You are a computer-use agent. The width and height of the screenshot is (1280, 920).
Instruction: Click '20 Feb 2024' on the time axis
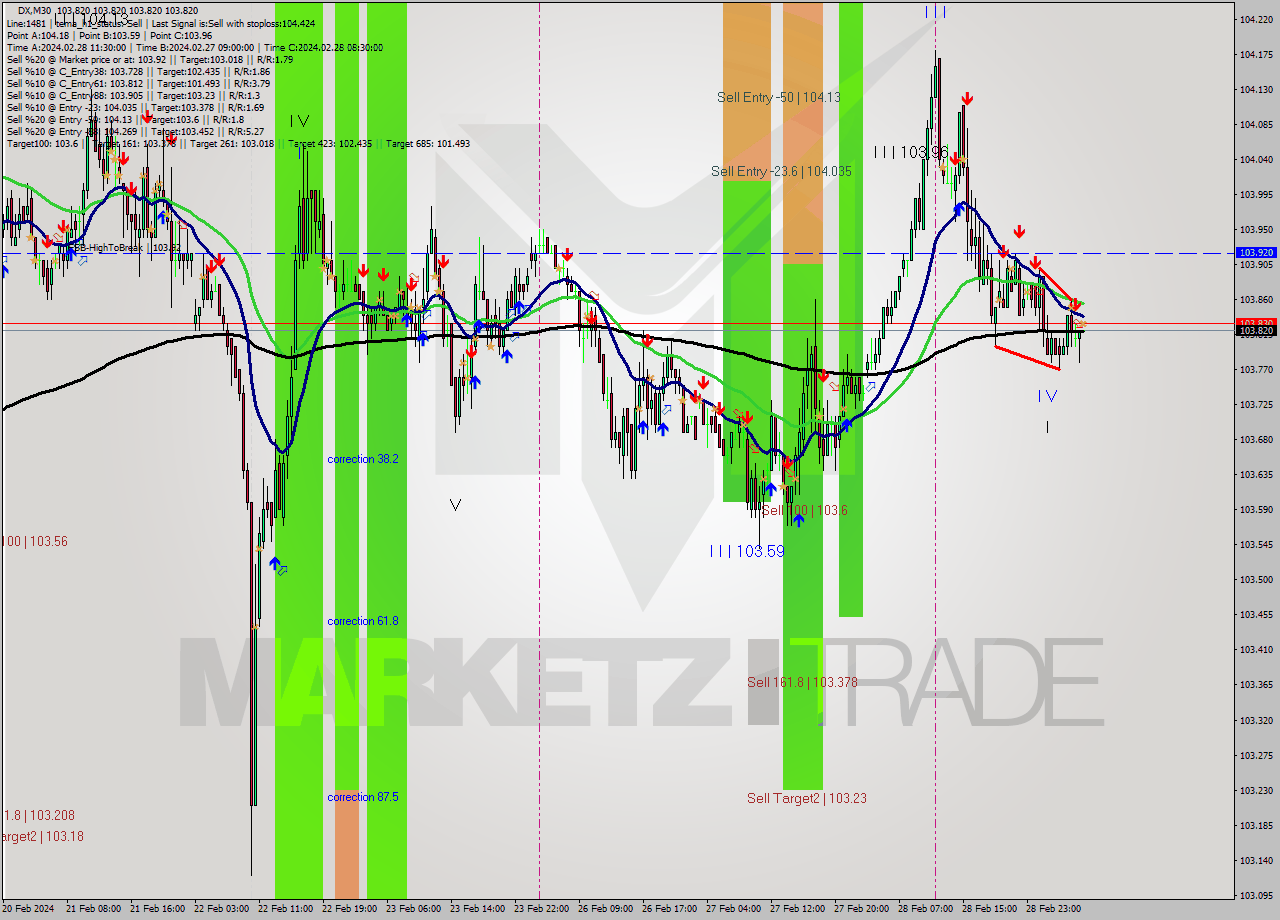pos(29,909)
